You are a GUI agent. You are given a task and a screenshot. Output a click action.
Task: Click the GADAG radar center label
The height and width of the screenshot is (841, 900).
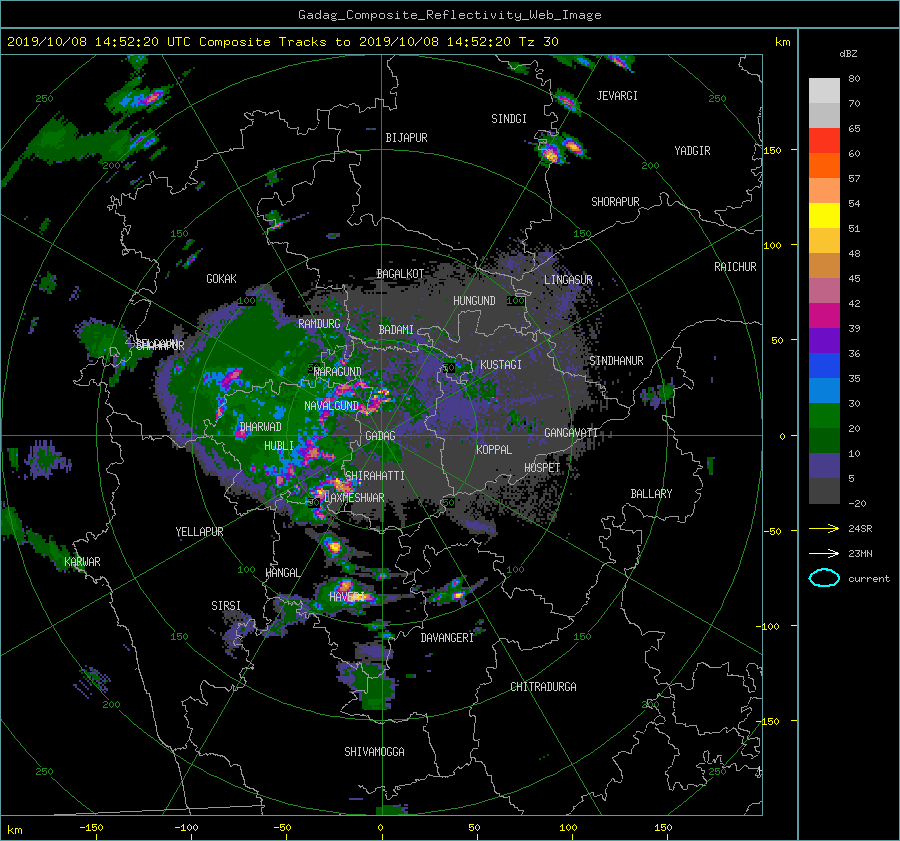click(380, 436)
